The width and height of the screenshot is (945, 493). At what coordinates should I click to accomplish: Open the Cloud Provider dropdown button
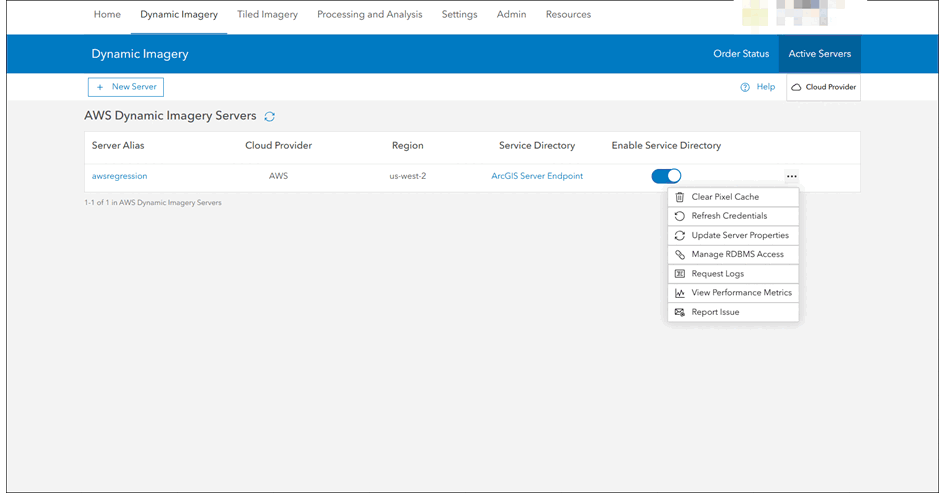coord(823,87)
